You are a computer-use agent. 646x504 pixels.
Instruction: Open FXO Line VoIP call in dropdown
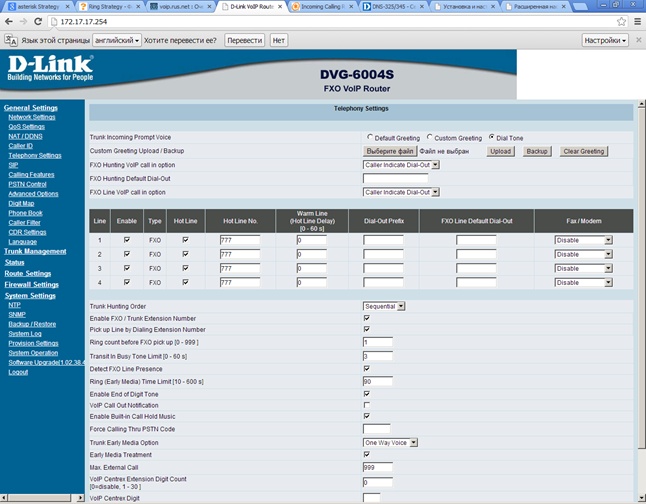coord(401,192)
